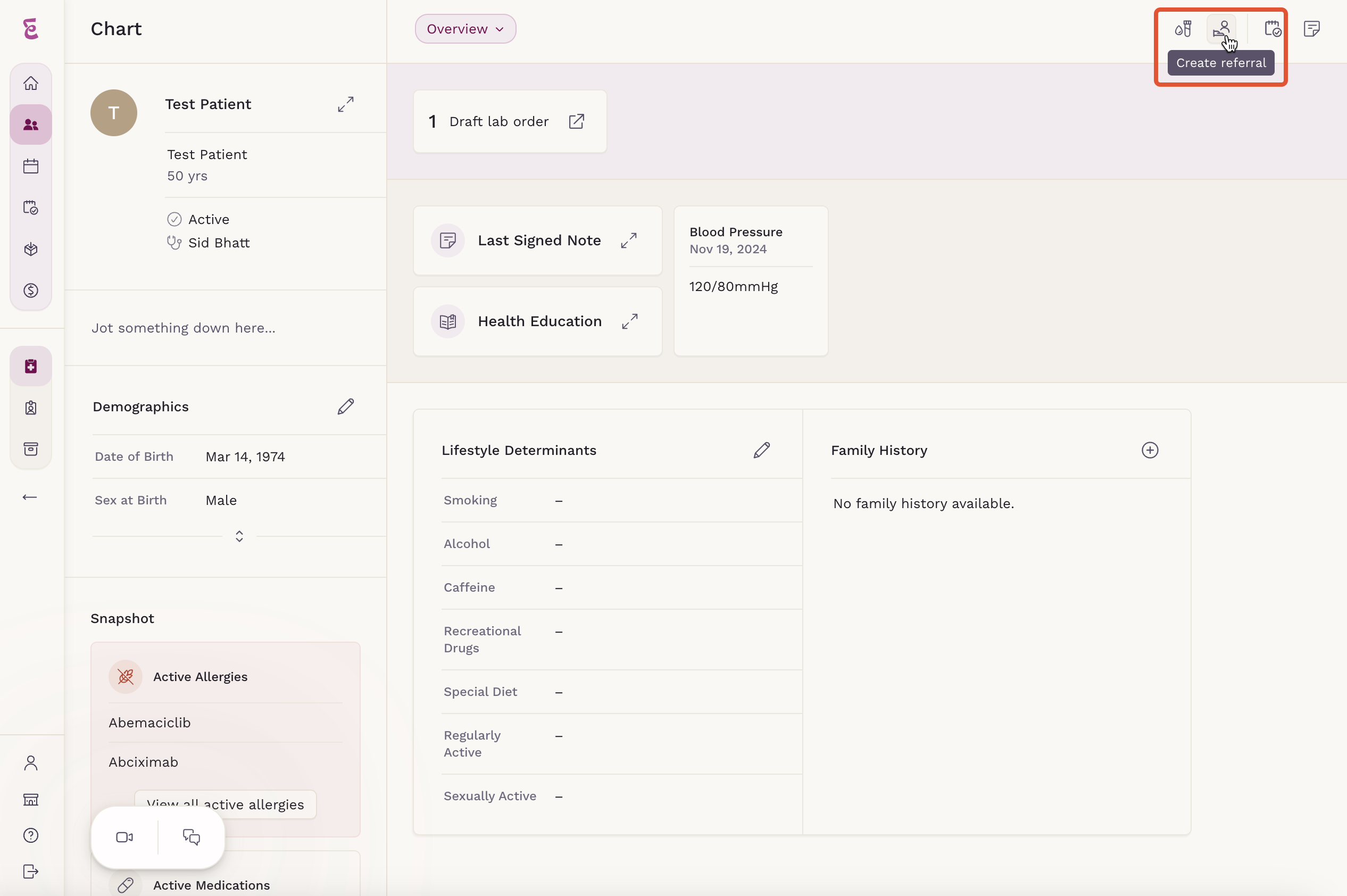
Task: Click the Abemaciclib allergy entry
Action: point(149,723)
